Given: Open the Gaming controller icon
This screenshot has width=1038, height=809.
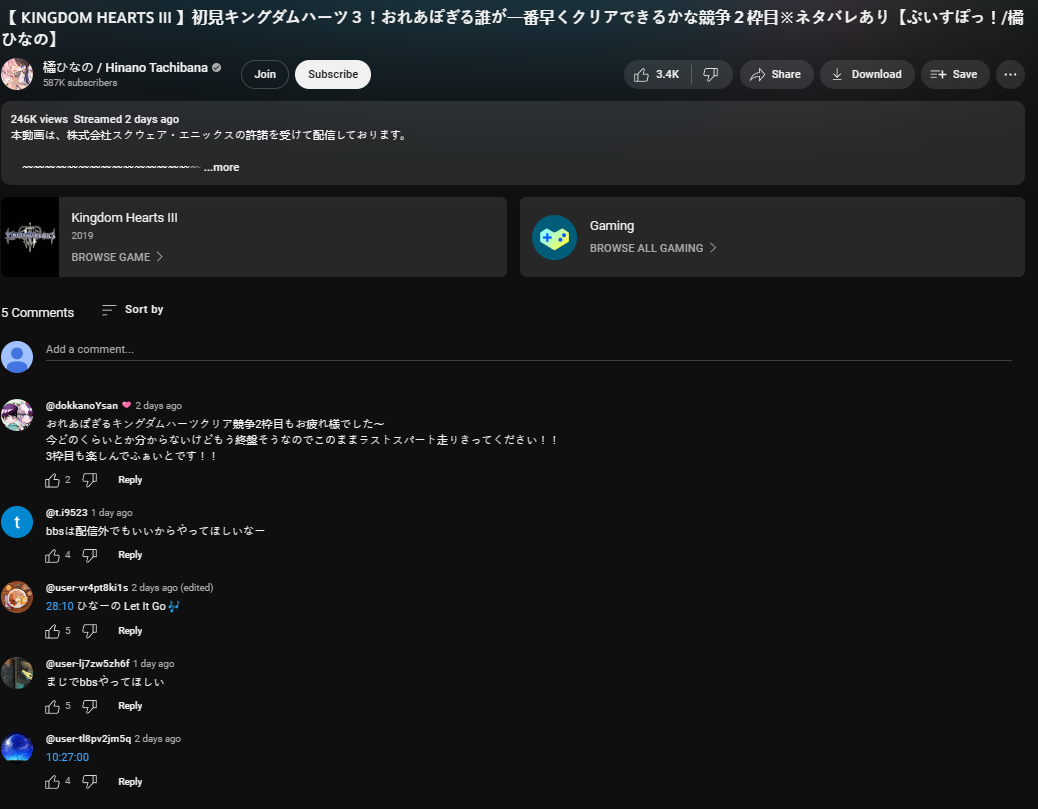Looking at the screenshot, I should coord(554,237).
